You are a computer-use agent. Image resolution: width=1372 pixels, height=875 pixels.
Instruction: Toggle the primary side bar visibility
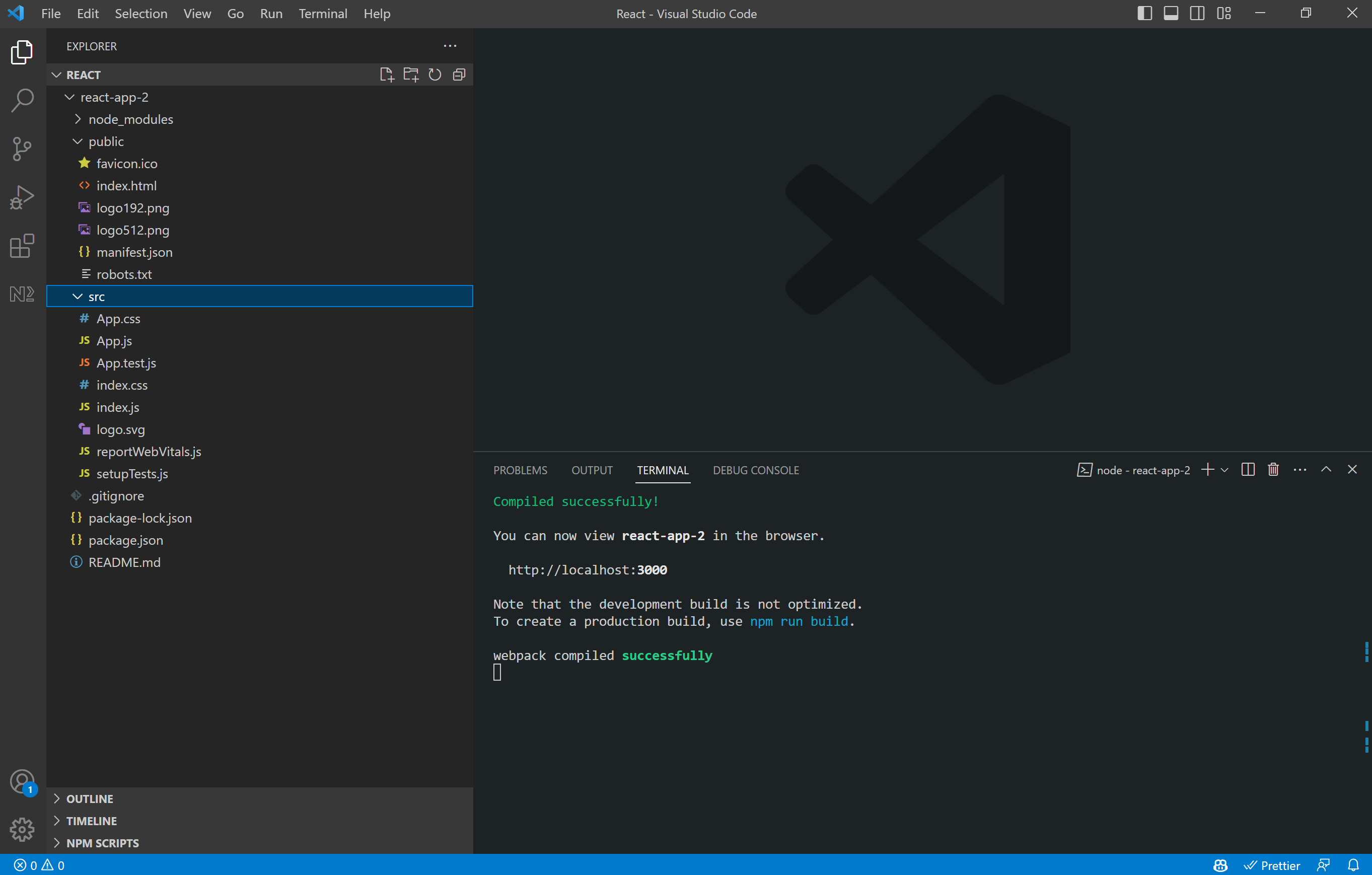(1144, 14)
